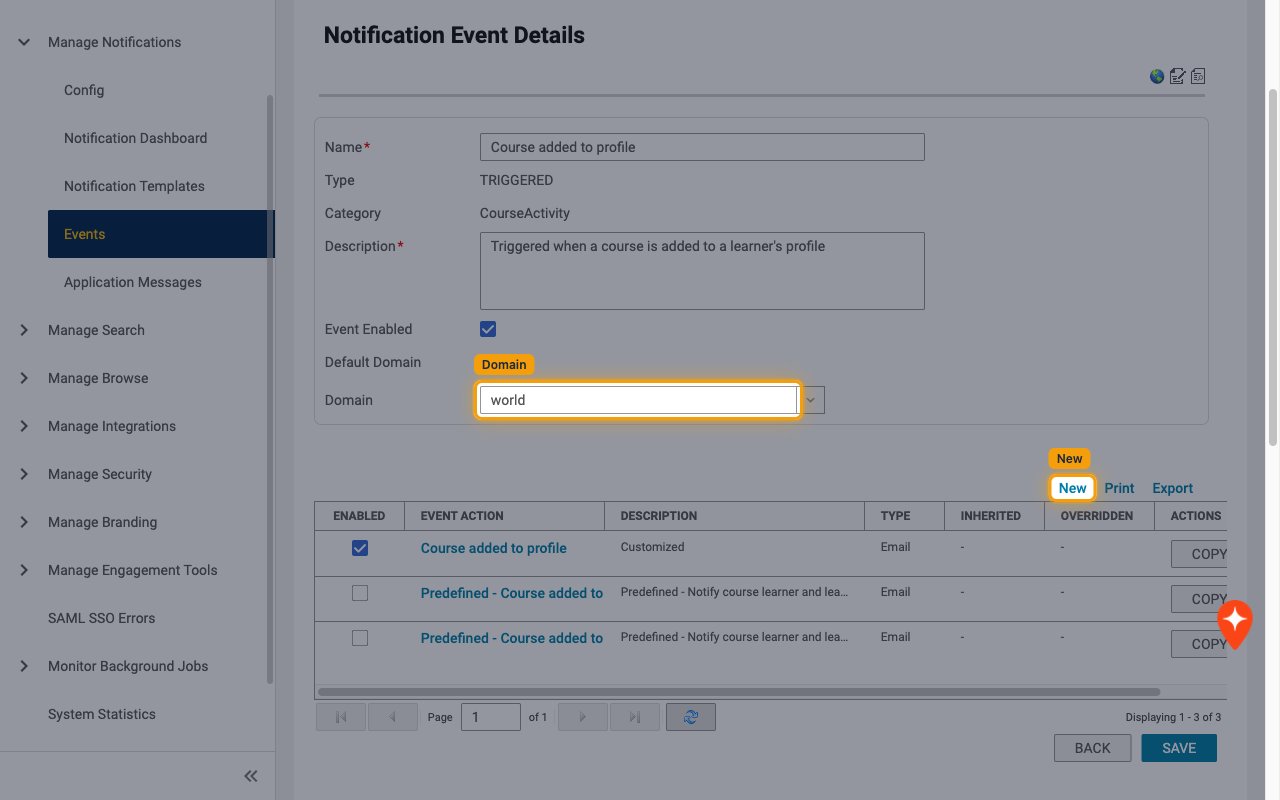This screenshot has height=800, width=1280.
Task: Click the Export link
Action: 1172,488
